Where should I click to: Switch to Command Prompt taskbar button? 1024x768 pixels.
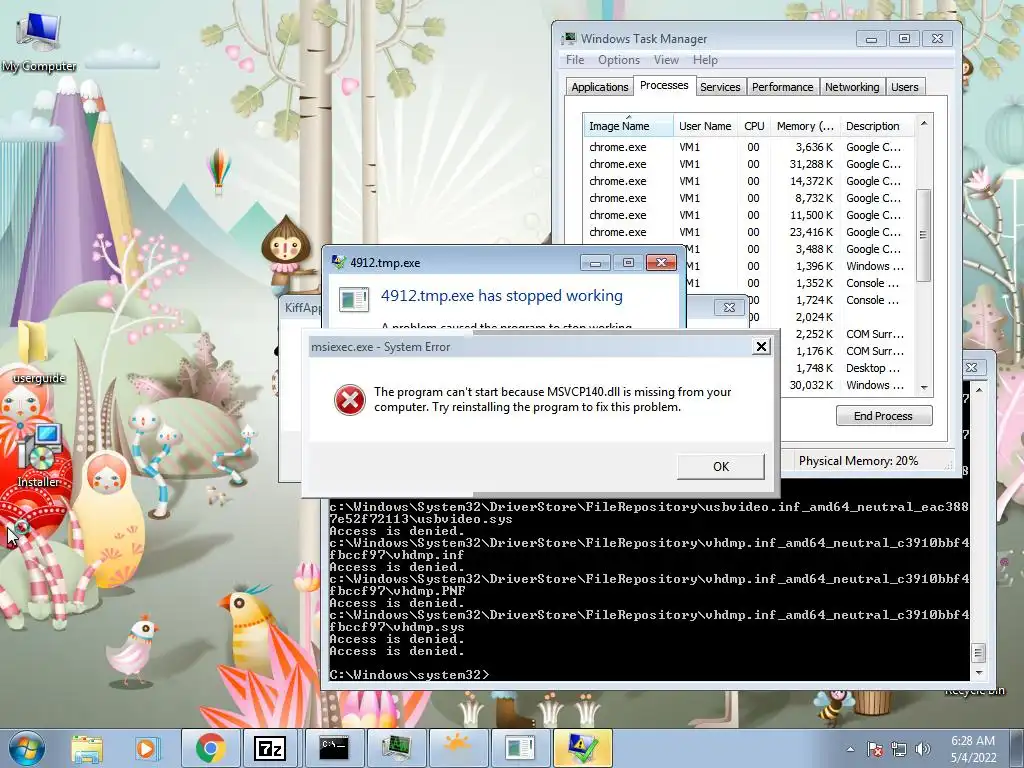coord(334,748)
